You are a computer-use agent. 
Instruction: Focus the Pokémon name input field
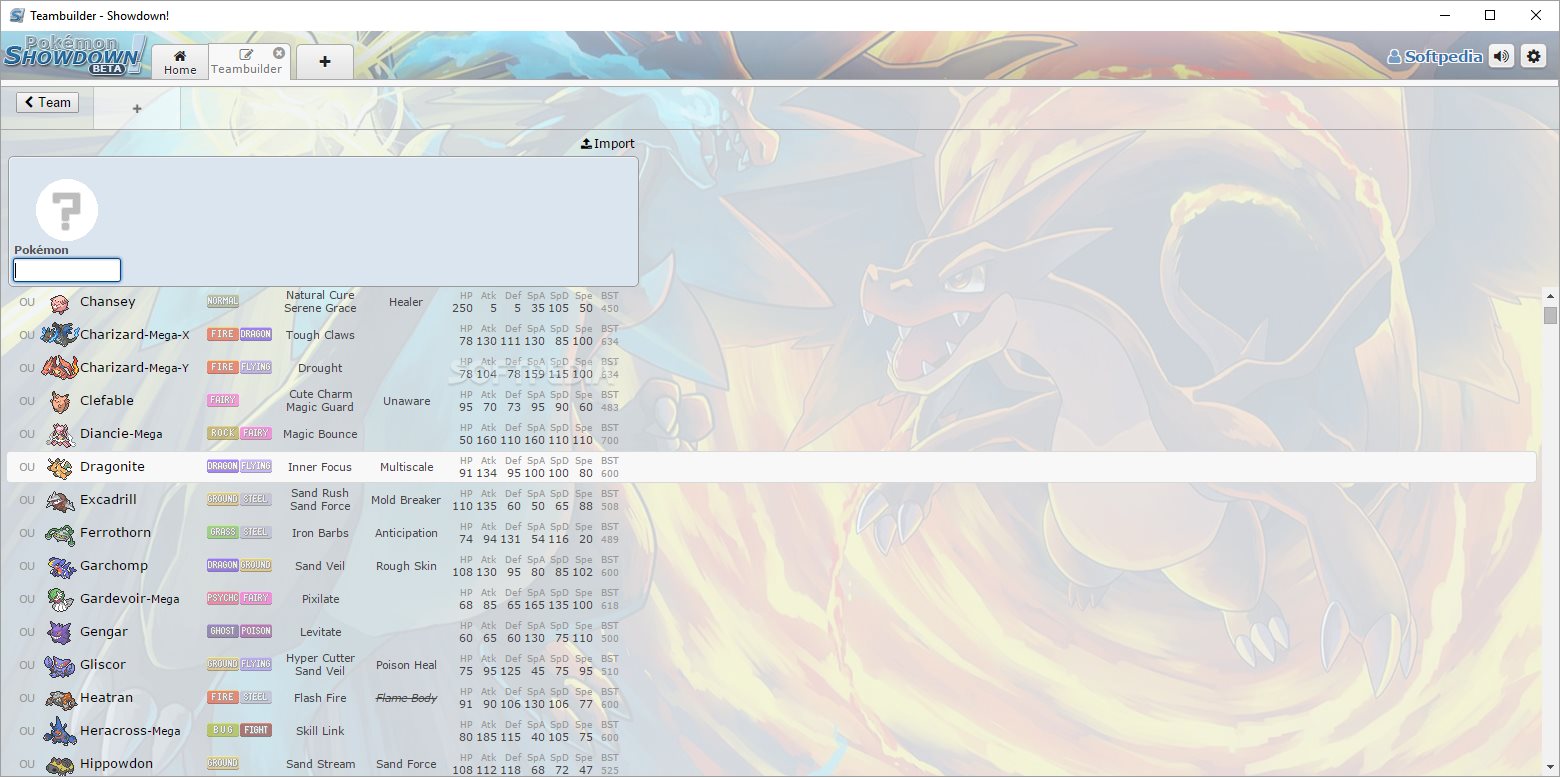[67, 270]
